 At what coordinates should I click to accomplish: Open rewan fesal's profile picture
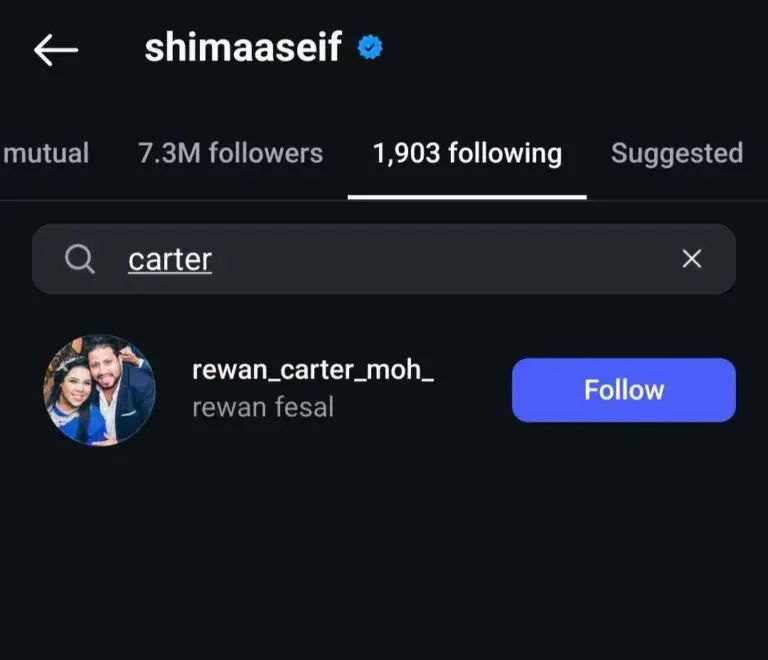(x=99, y=390)
